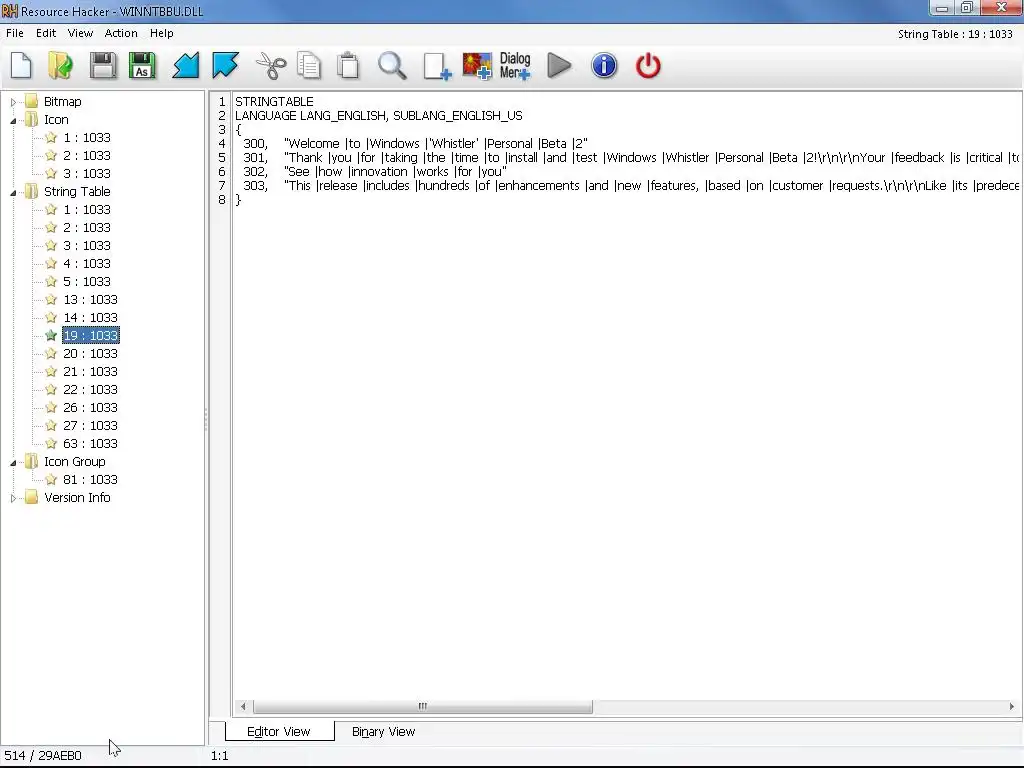The width and height of the screenshot is (1024, 768).
Task: Click the New blank script toolbar icon
Action: pyautogui.click(x=22, y=66)
